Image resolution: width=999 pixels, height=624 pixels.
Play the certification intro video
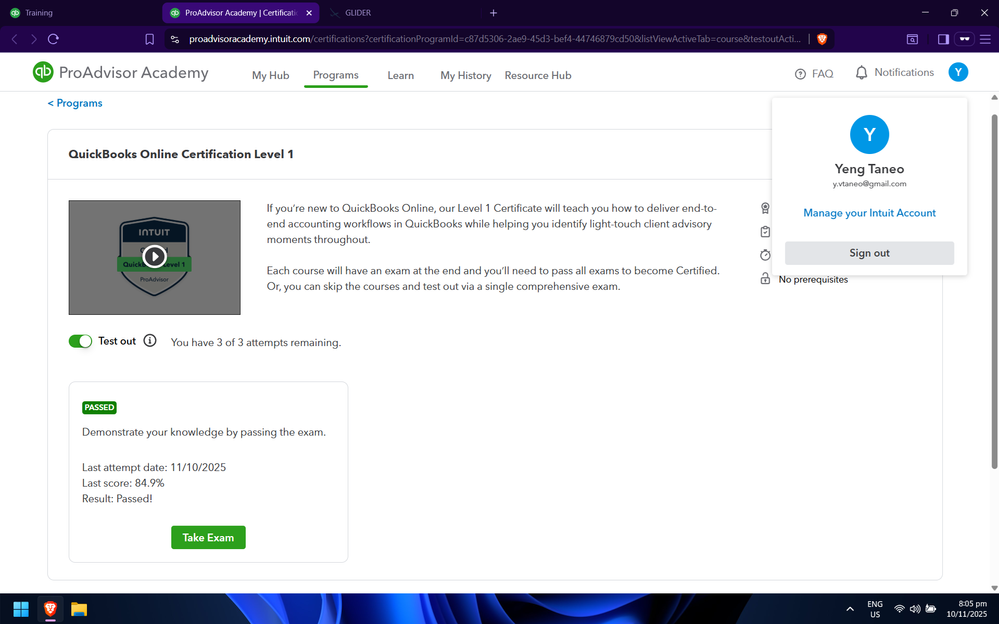[154, 256]
